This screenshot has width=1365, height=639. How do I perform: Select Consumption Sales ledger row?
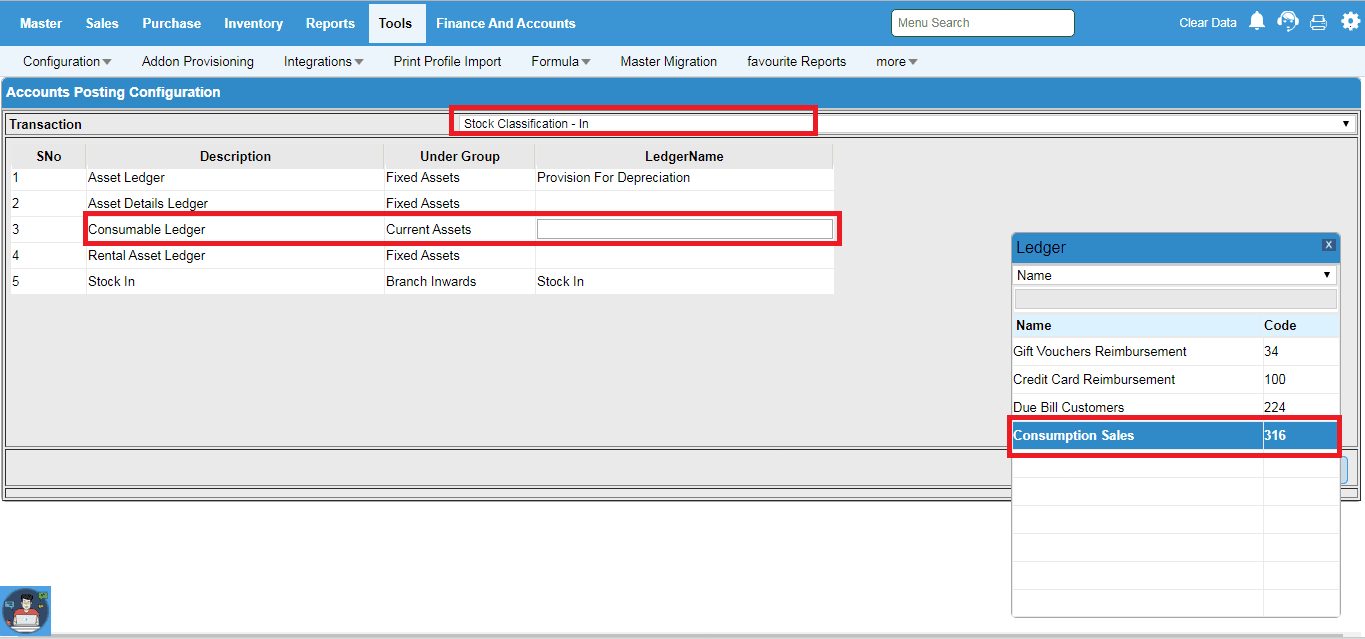(1175, 436)
